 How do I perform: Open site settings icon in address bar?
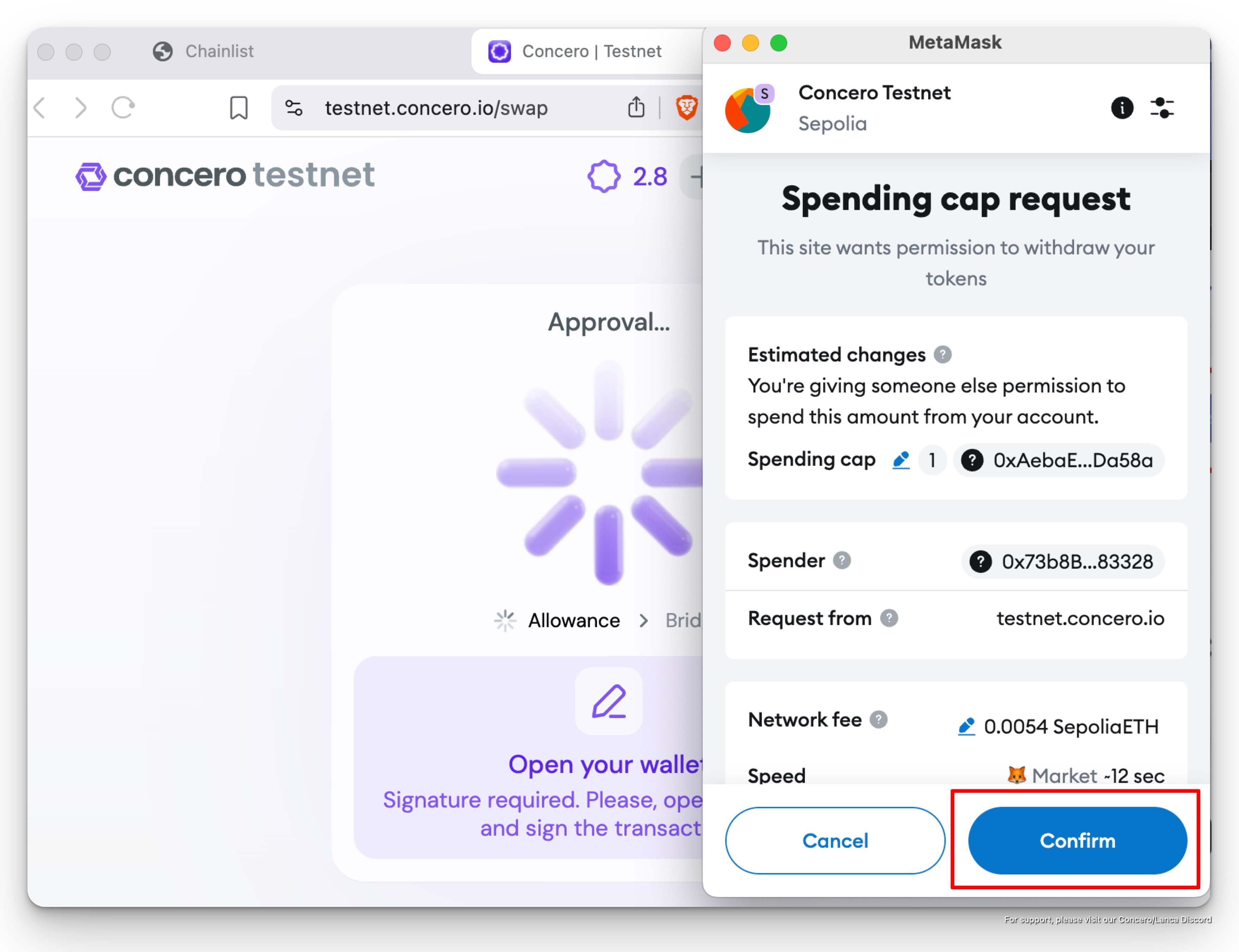294,108
